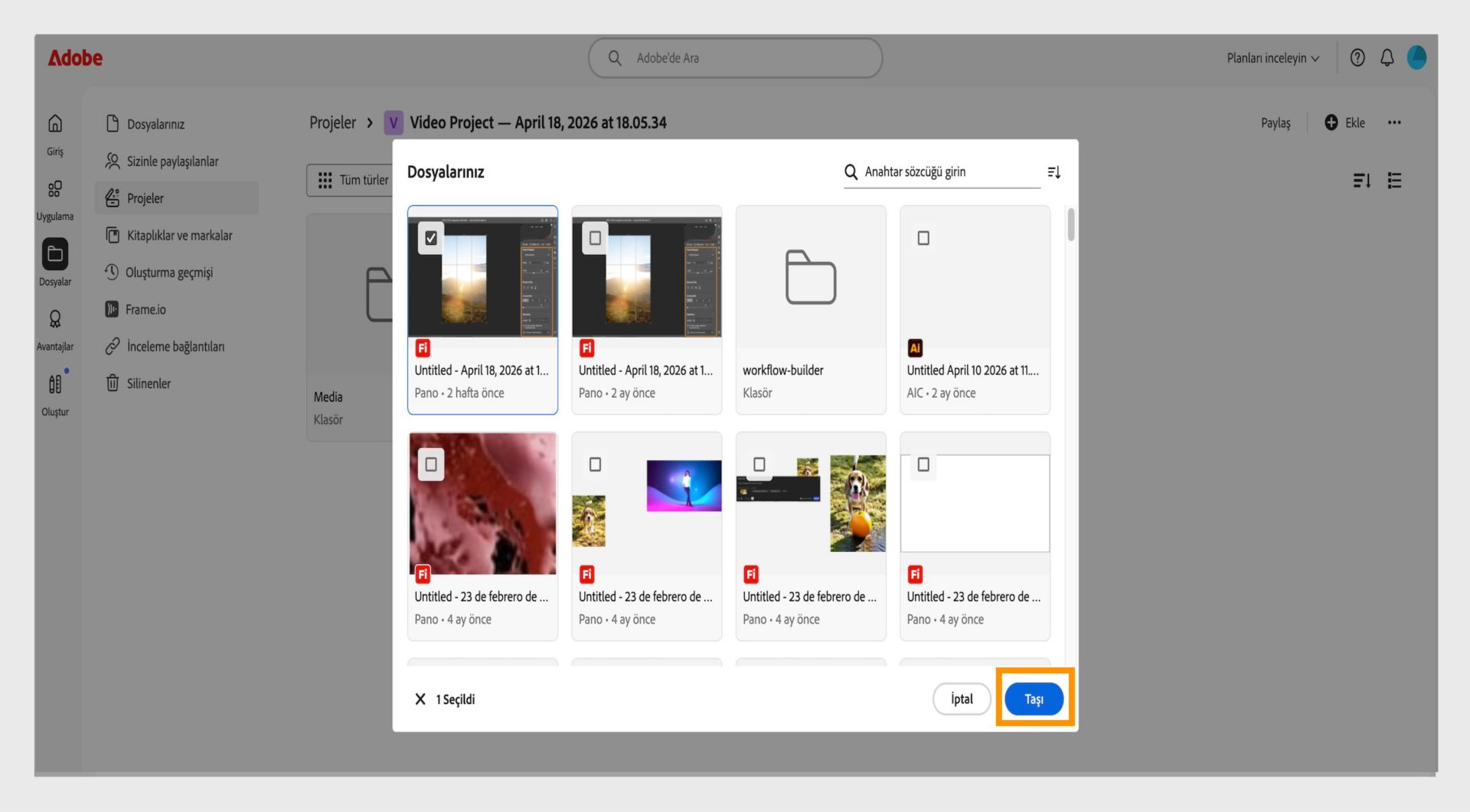Select the Dosyalar files icon
Screen dimensions: 1470x812
(x=55, y=254)
